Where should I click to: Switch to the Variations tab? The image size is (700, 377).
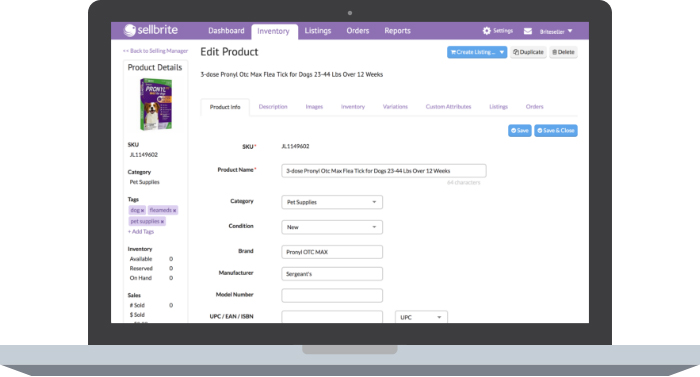(x=395, y=107)
